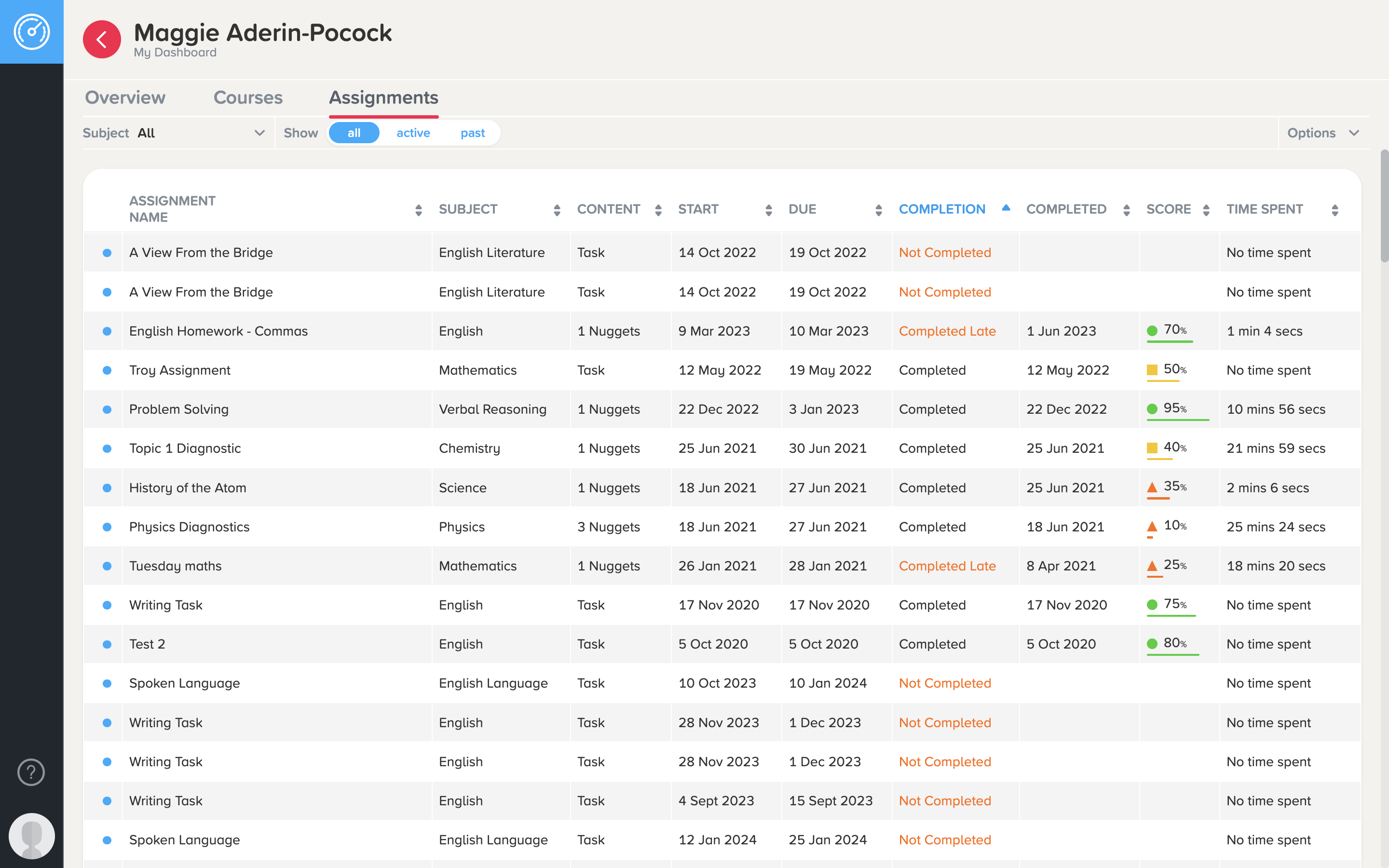Click the '15 Sept 2023' due date
1389x868 pixels.
(831, 801)
